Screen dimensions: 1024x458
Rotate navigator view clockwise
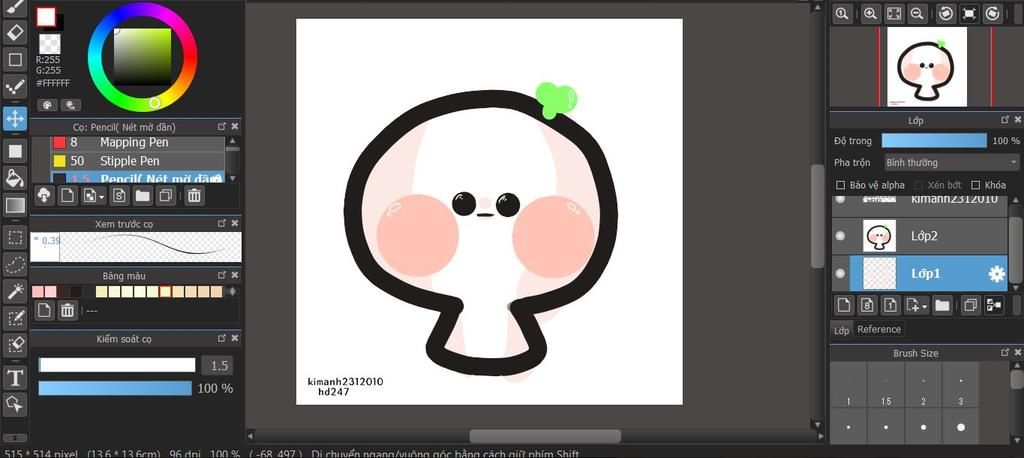coord(991,14)
